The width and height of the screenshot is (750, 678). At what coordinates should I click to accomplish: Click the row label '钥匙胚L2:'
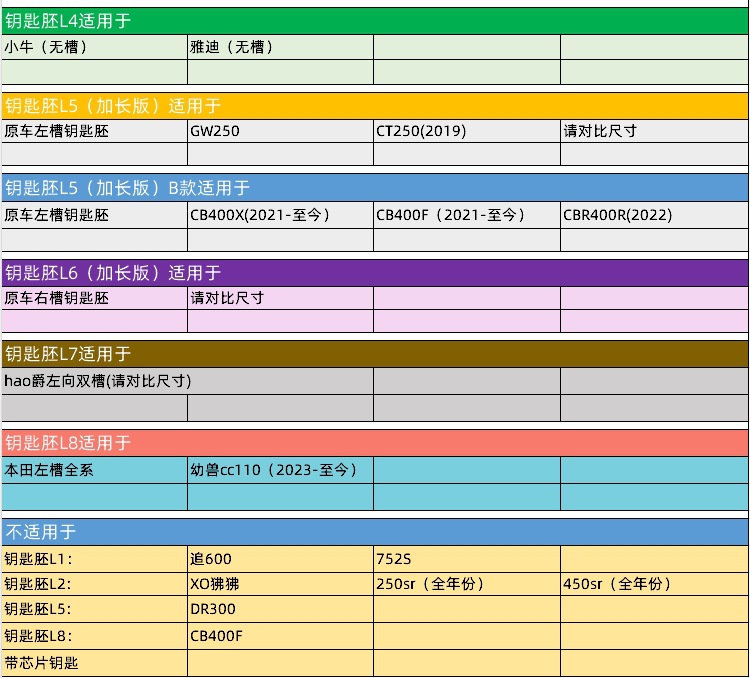[x=94, y=584]
